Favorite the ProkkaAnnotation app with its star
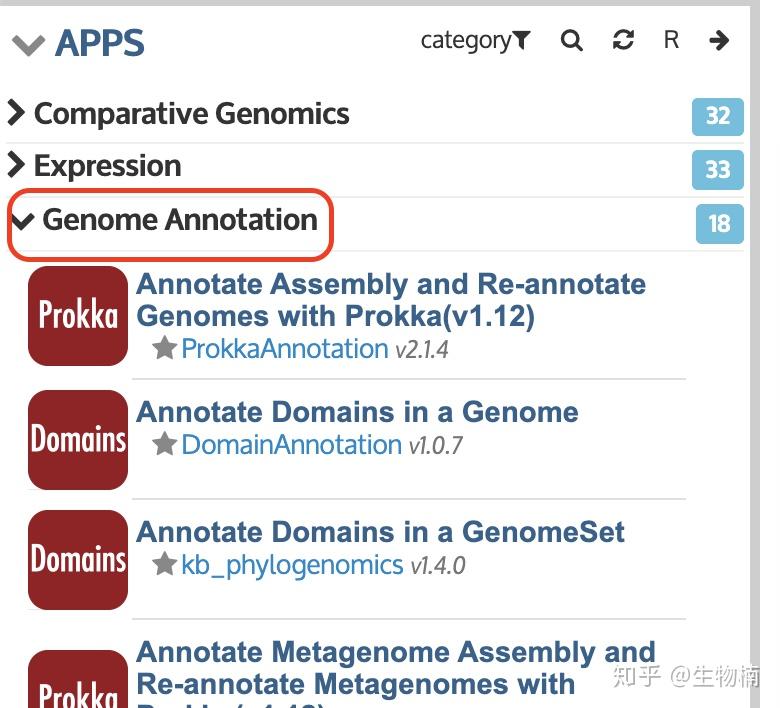Image resolution: width=780 pixels, height=708 pixels. pyautogui.click(x=165, y=349)
